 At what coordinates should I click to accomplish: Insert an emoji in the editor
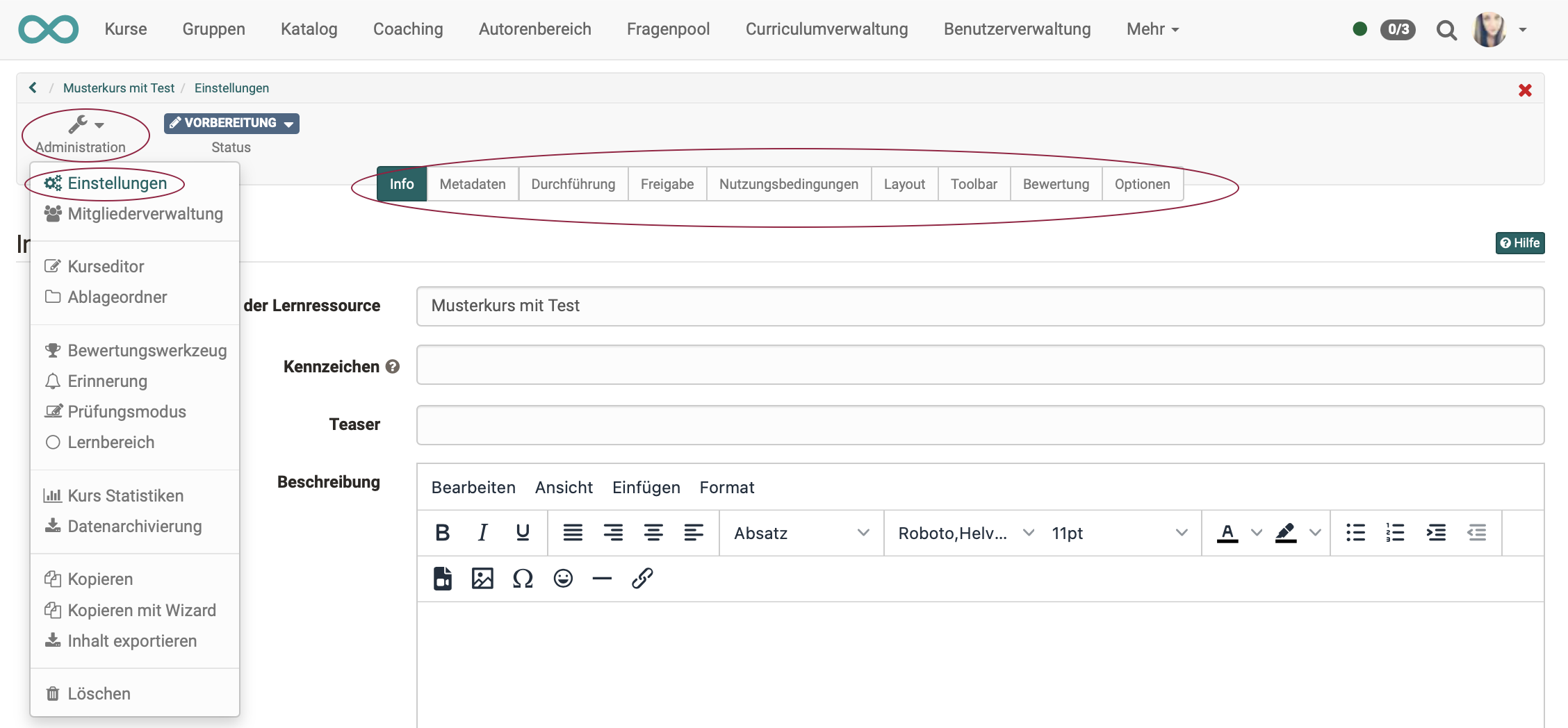click(562, 578)
